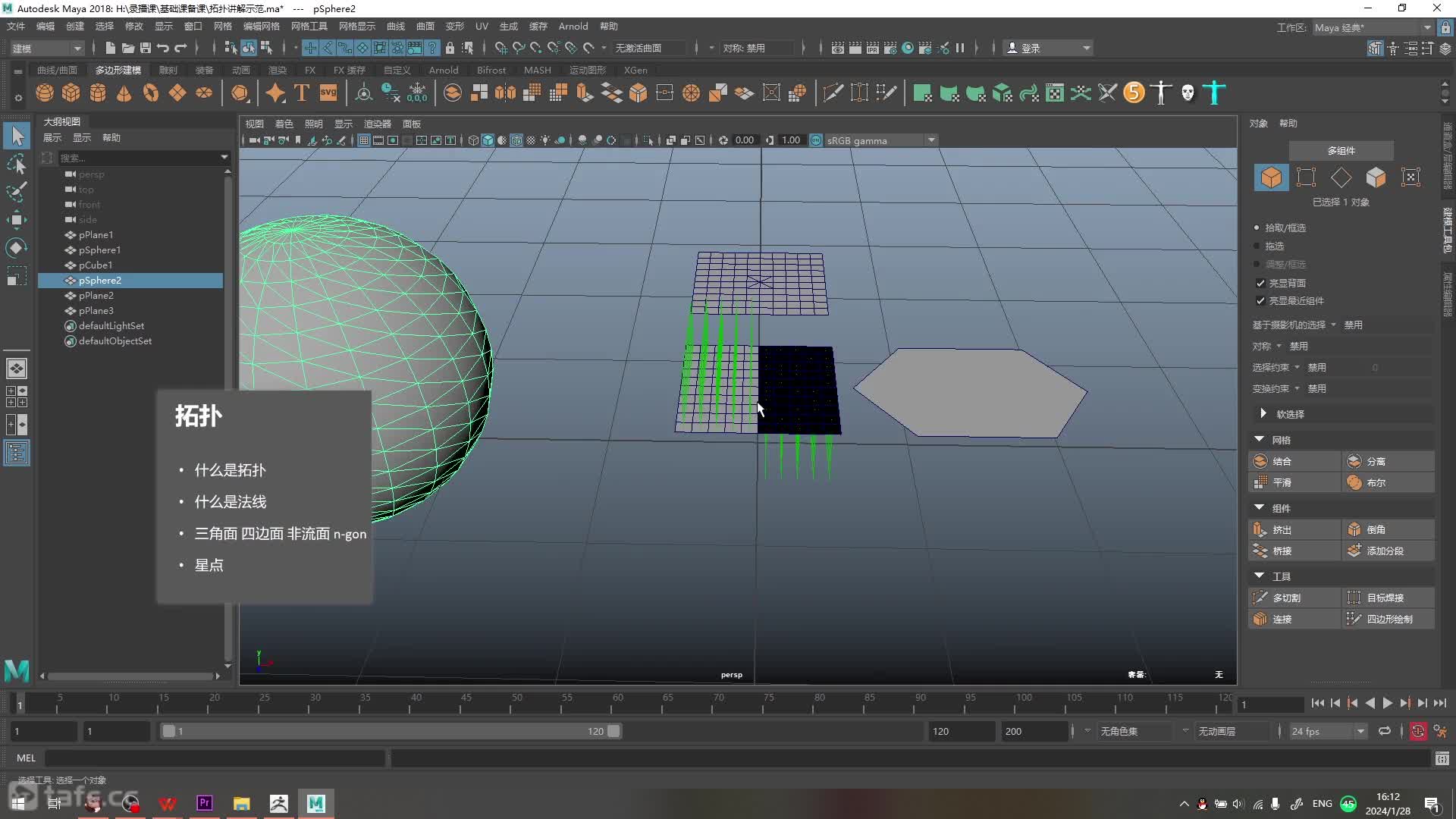Viewport: 1456px width, 819px height.
Task: Click the orange number 5 shelf icon
Action: coord(1134,93)
